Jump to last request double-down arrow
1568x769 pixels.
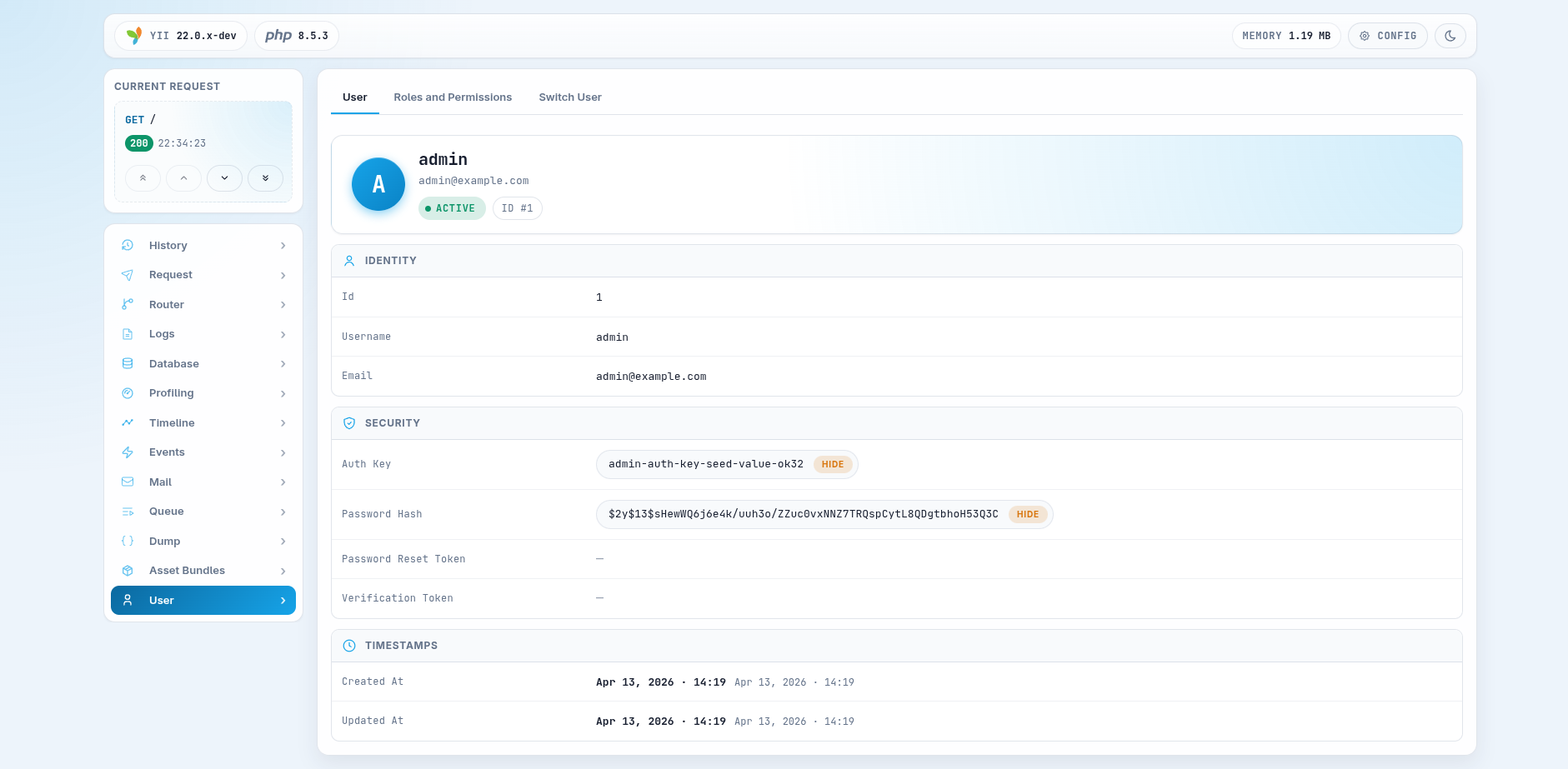coord(265,178)
